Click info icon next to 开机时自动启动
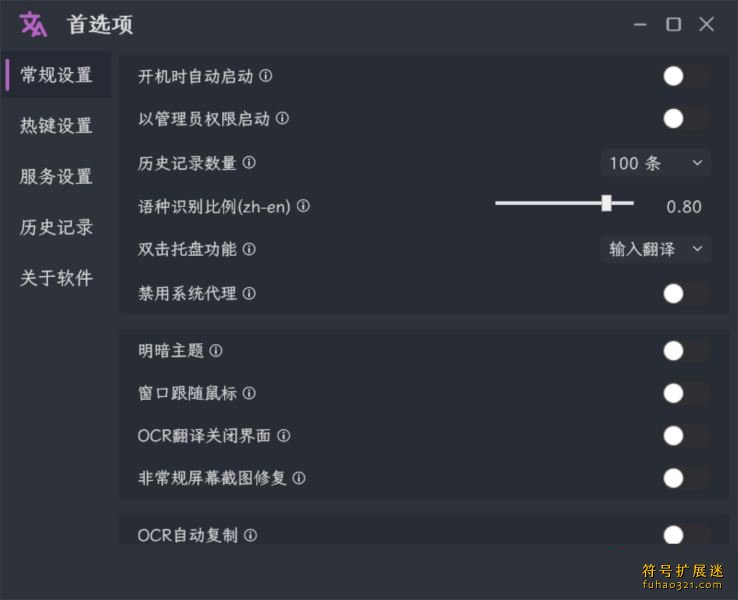This screenshot has width=738, height=600. point(265,75)
